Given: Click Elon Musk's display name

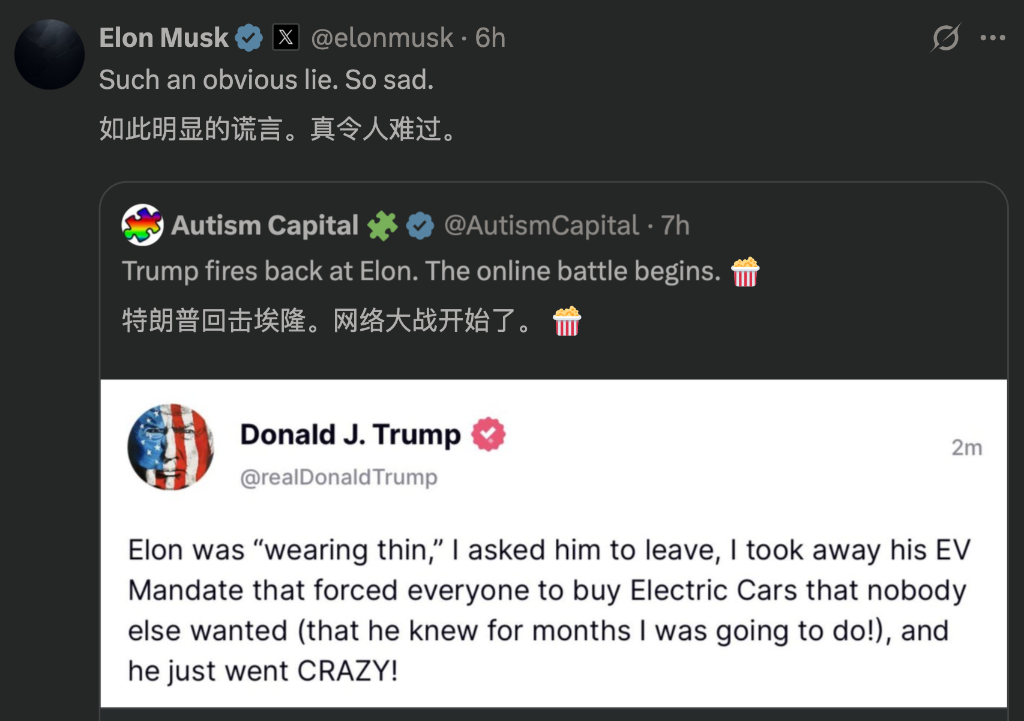Looking at the screenshot, I should coord(163,37).
